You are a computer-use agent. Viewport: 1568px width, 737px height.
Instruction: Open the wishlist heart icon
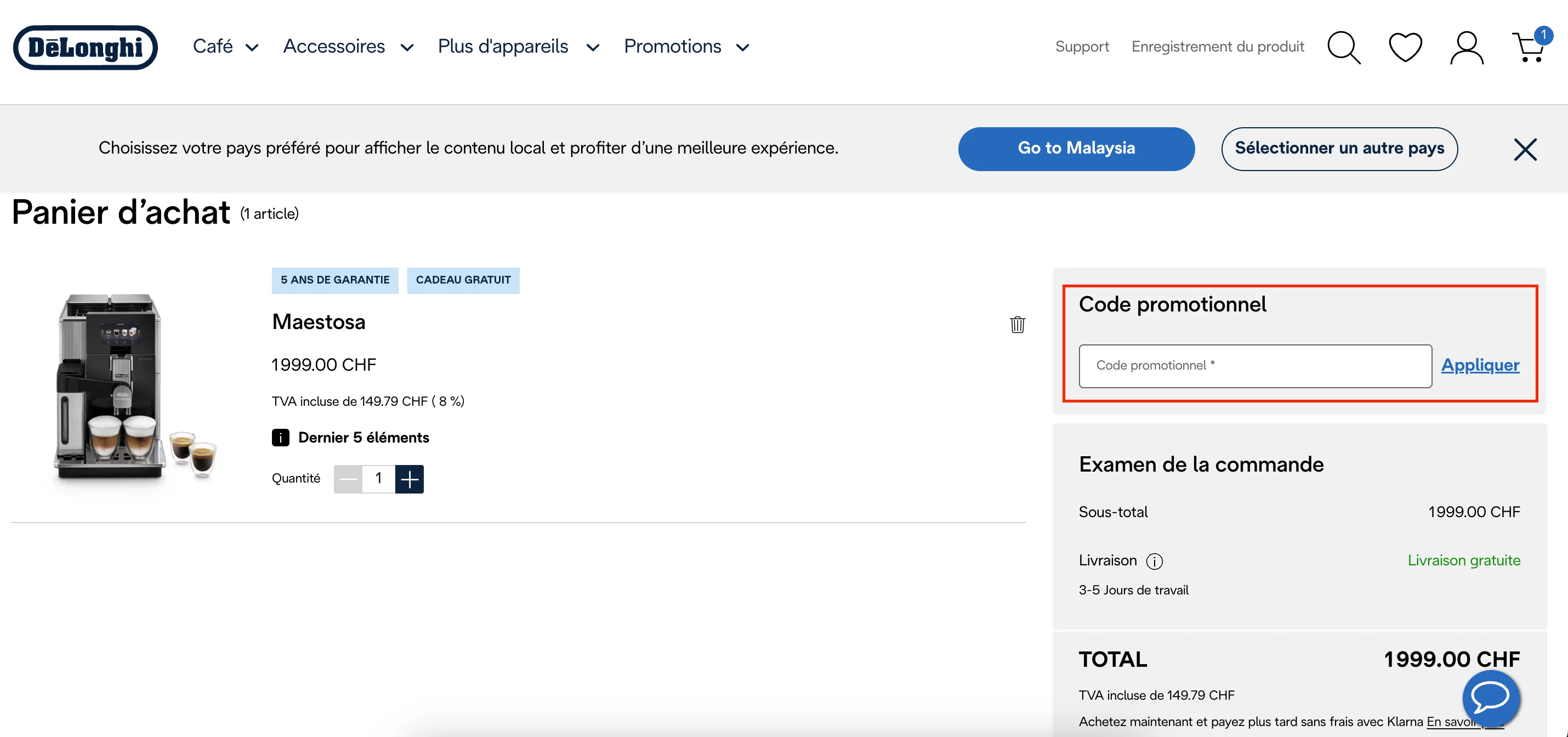point(1405,48)
